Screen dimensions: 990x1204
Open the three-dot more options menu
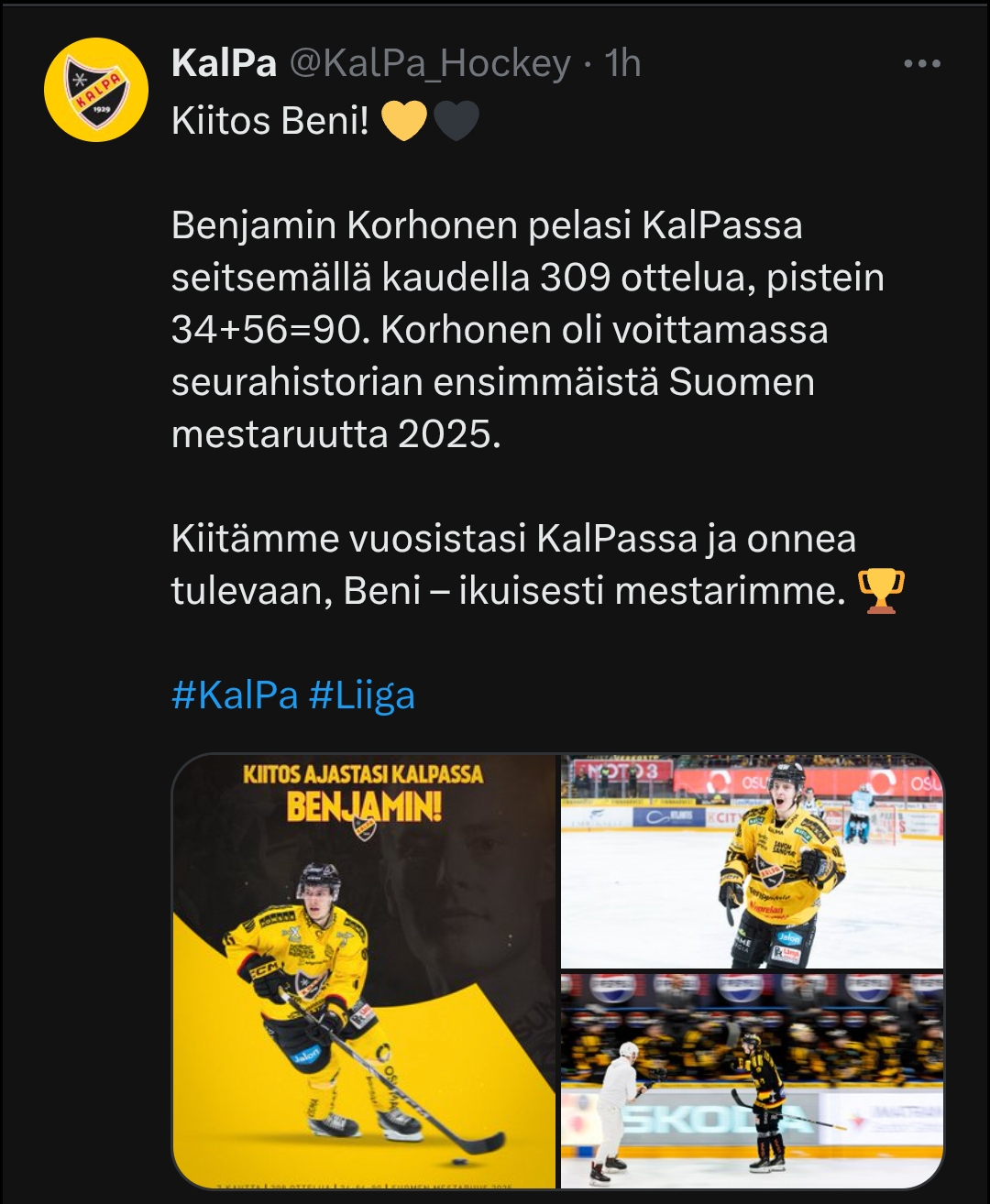(921, 63)
